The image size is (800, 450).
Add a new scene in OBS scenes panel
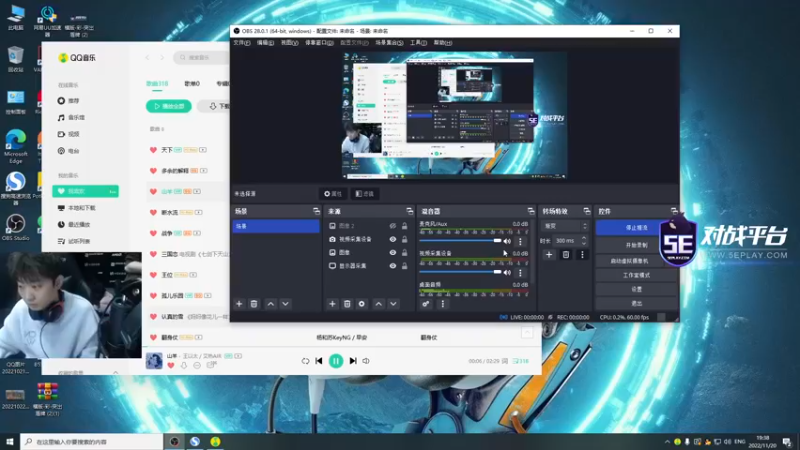(239, 304)
